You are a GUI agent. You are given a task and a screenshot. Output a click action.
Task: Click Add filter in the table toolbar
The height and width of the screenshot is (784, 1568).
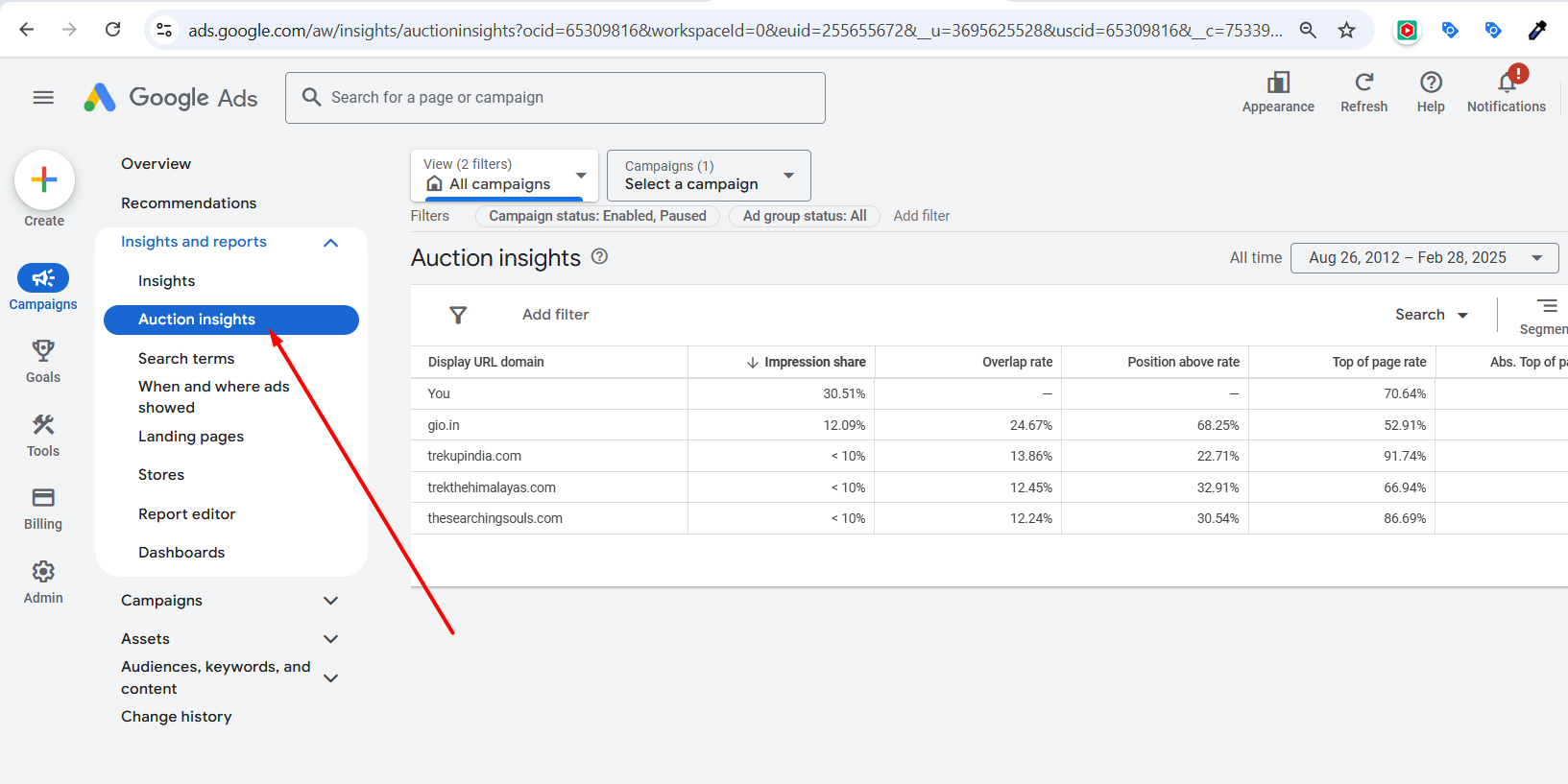tap(555, 315)
